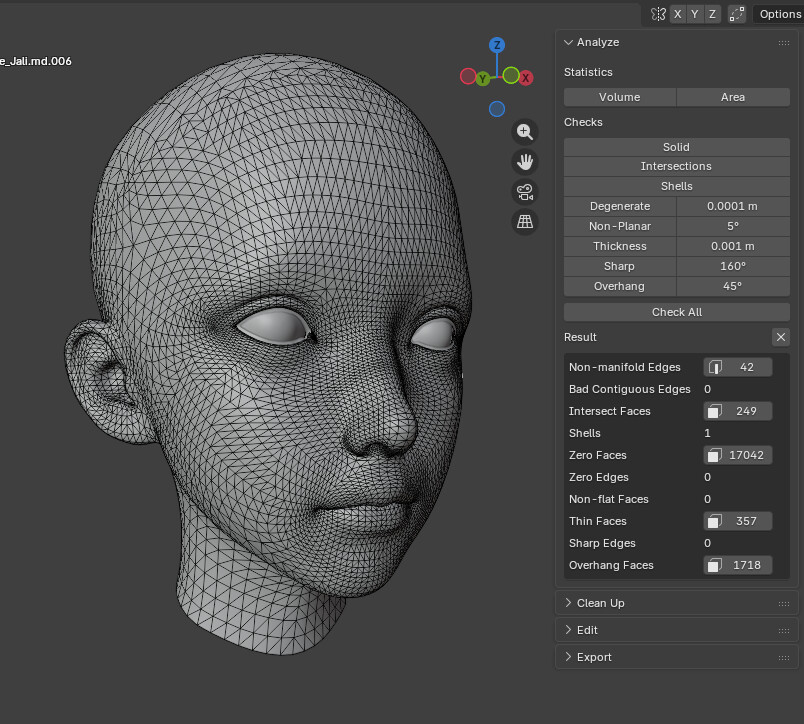This screenshot has height=724, width=804.
Task: Select the 17042 Zero Faces
Action: coord(737,455)
